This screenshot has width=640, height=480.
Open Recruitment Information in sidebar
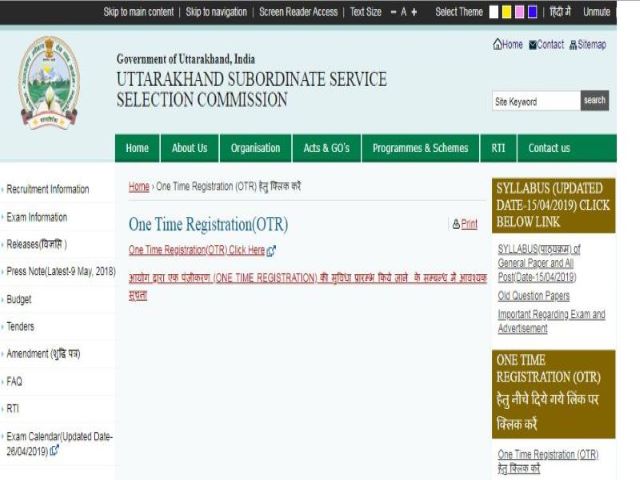click(48, 189)
